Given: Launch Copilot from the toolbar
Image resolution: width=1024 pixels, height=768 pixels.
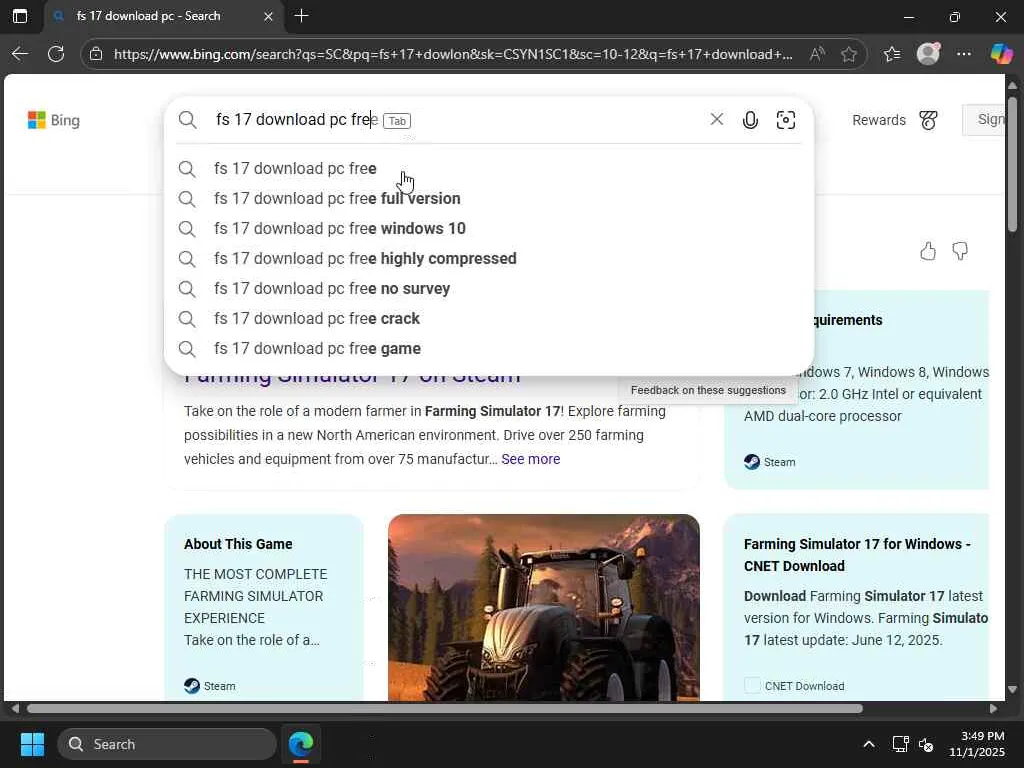Looking at the screenshot, I should coord(1001,54).
